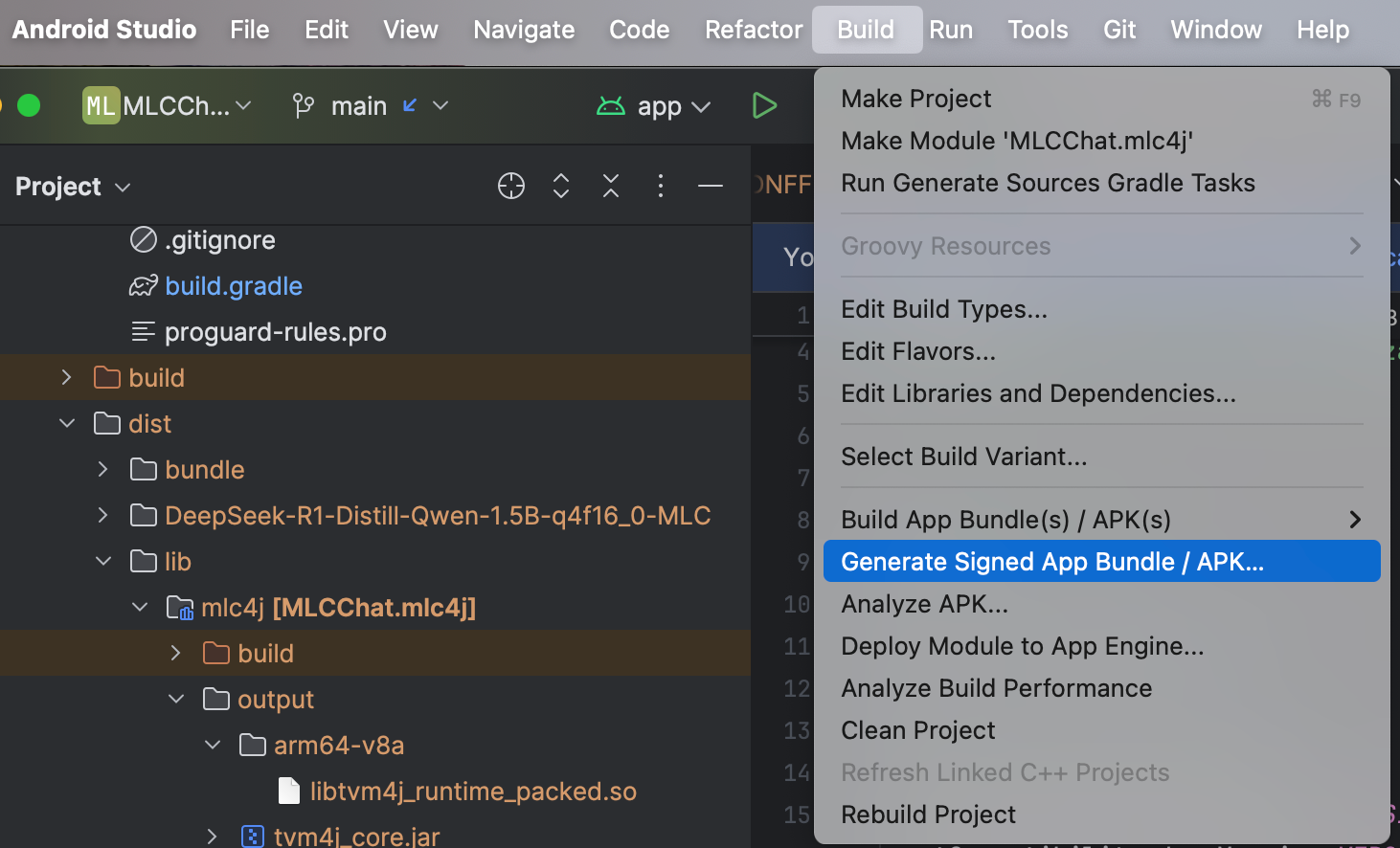Screen dimensions: 1400x848
Task: Choose Edit Build Types...
Action: pos(1101,309)
